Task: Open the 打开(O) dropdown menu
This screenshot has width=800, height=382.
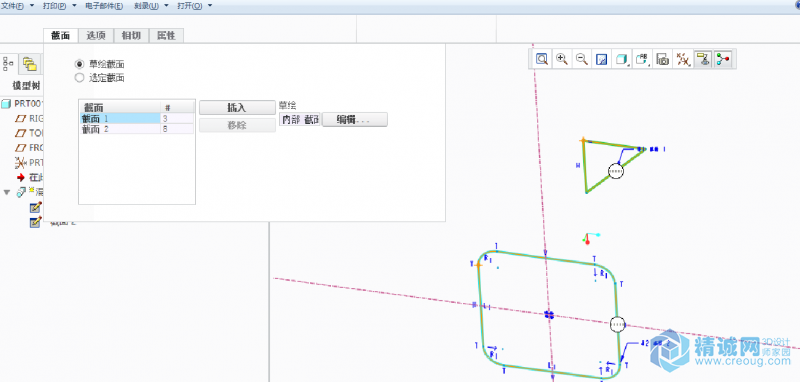Action: (195, 6)
